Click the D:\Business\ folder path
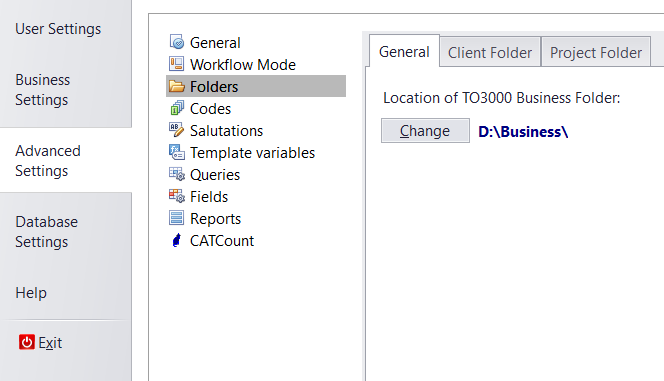The image size is (664, 381). click(523, 132)
